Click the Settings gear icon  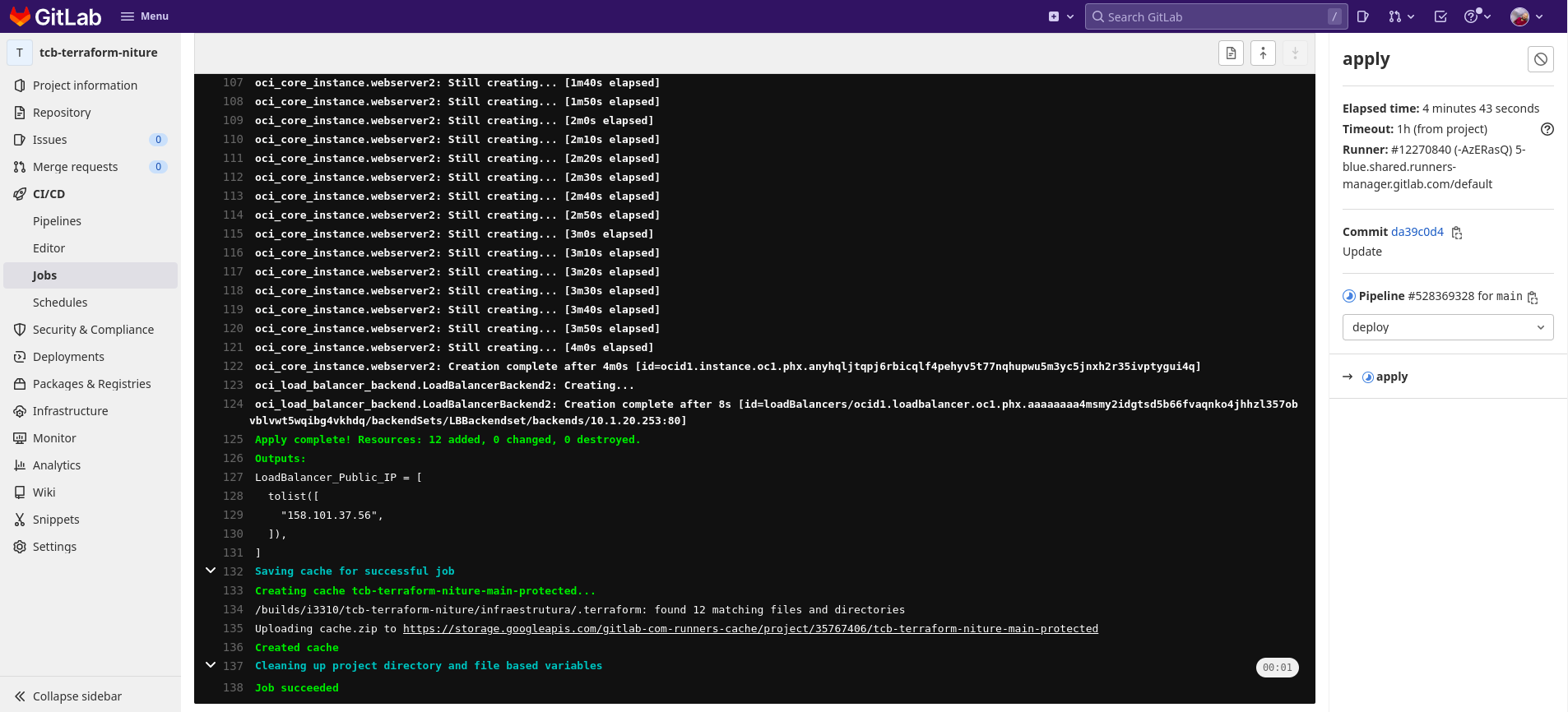click(20, 547)
